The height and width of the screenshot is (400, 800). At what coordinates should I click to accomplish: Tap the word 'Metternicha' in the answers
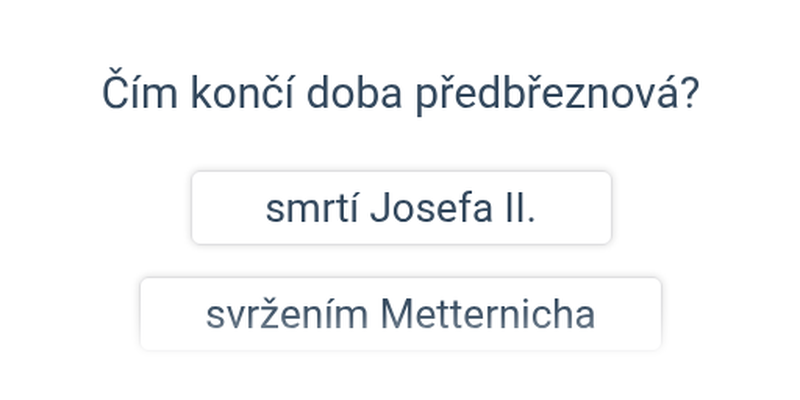pos(488,314)
